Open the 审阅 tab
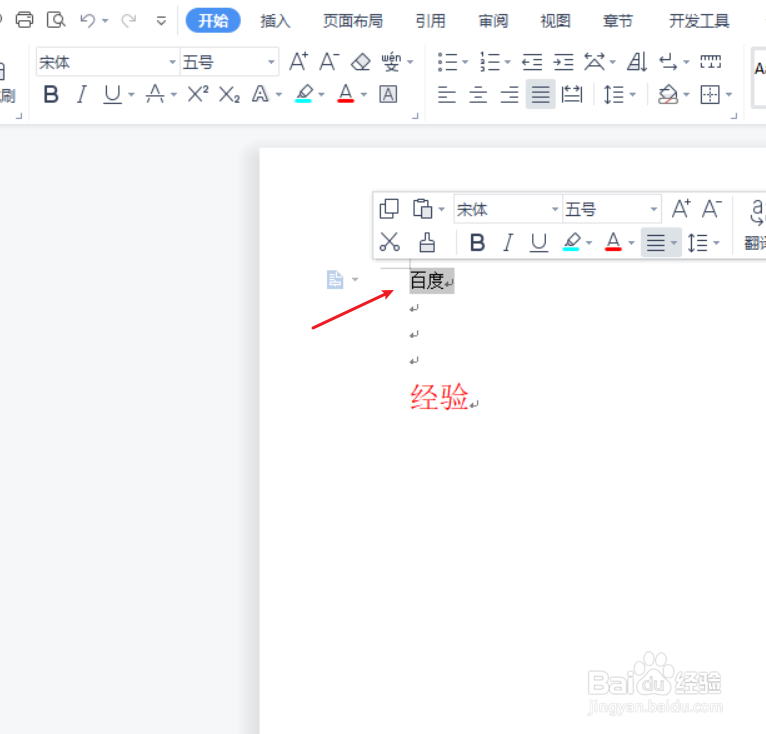 493,21
